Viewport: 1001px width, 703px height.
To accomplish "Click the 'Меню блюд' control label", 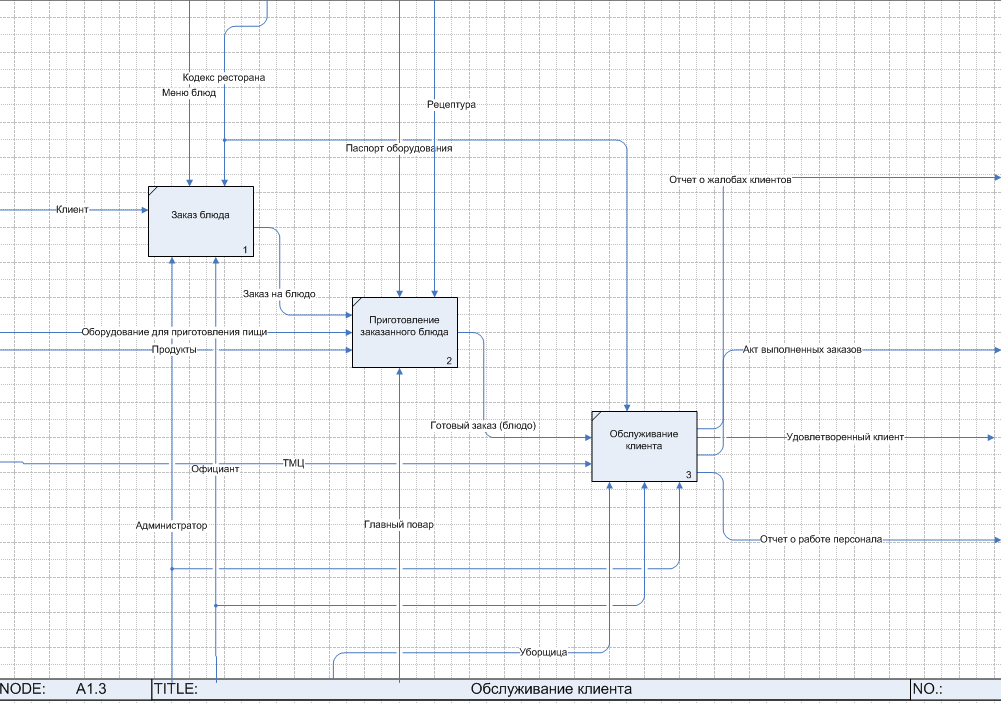I will (x=189, y=93).
